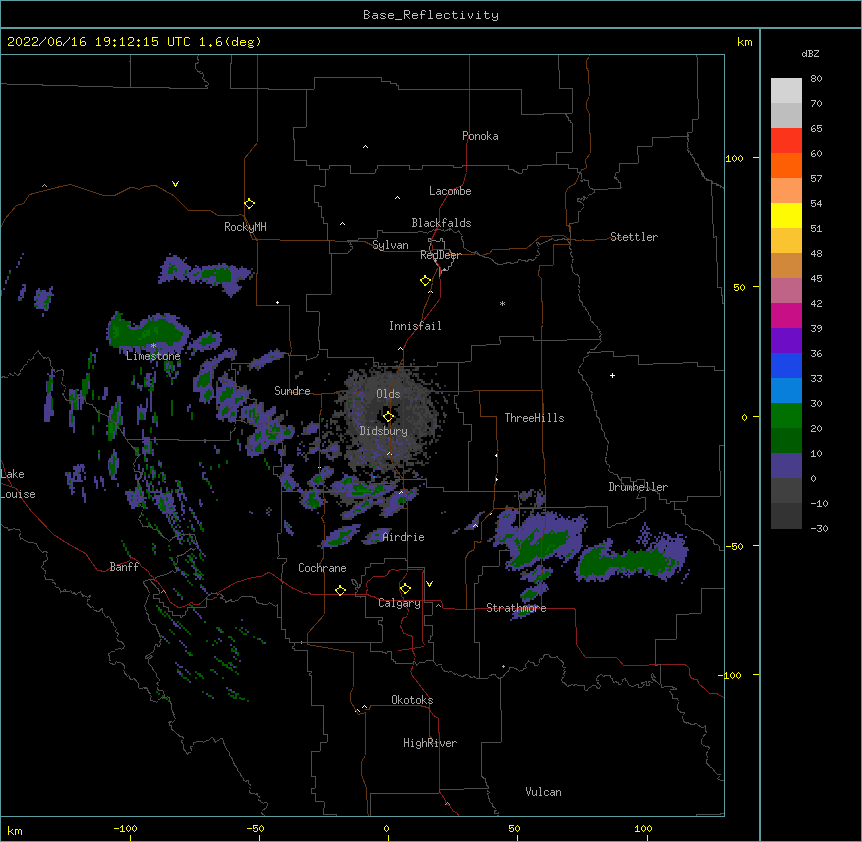Click the yellow diamond marker above RockyMH
The image size is (862, 842).
(x=249, y=203)
